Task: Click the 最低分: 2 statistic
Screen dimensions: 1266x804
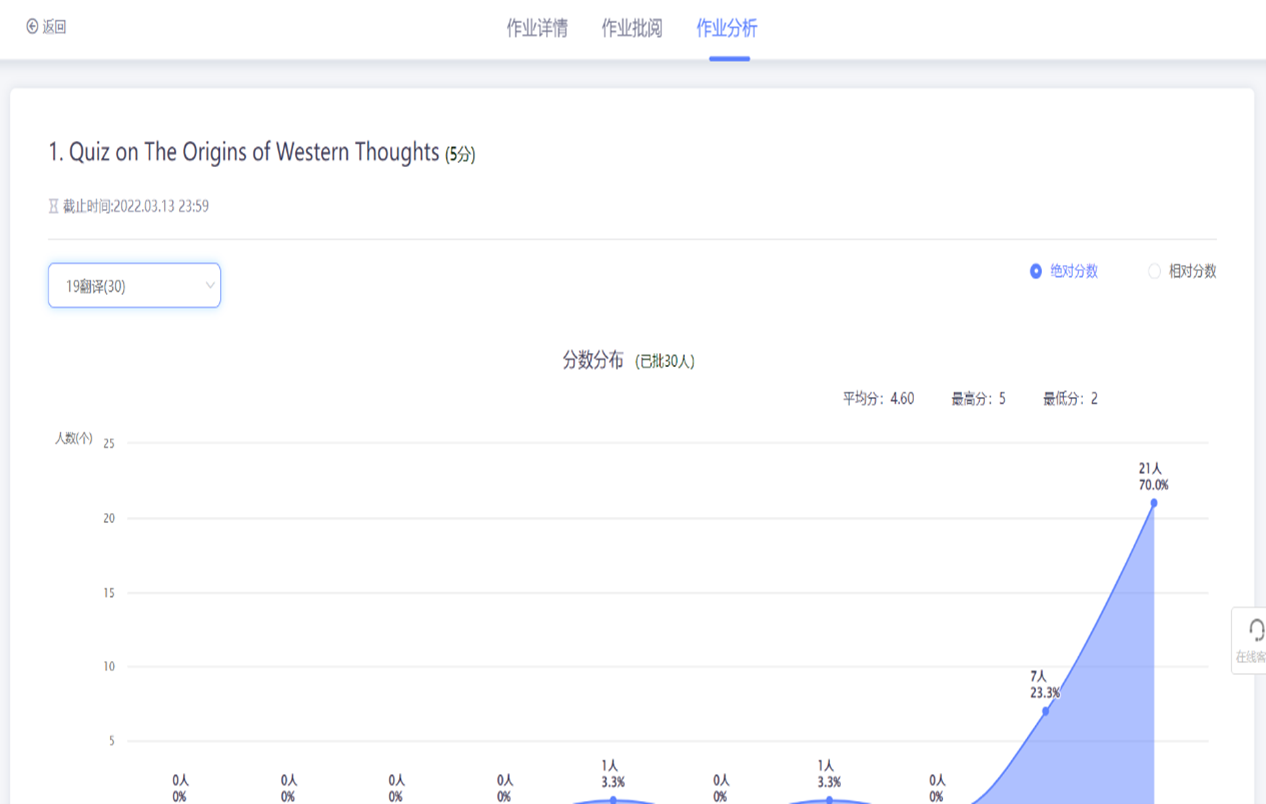Action: [1070, 399]
